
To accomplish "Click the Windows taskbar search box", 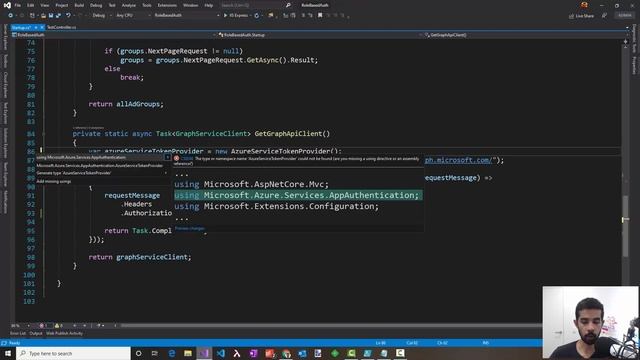I will click(x=74, y=353).
